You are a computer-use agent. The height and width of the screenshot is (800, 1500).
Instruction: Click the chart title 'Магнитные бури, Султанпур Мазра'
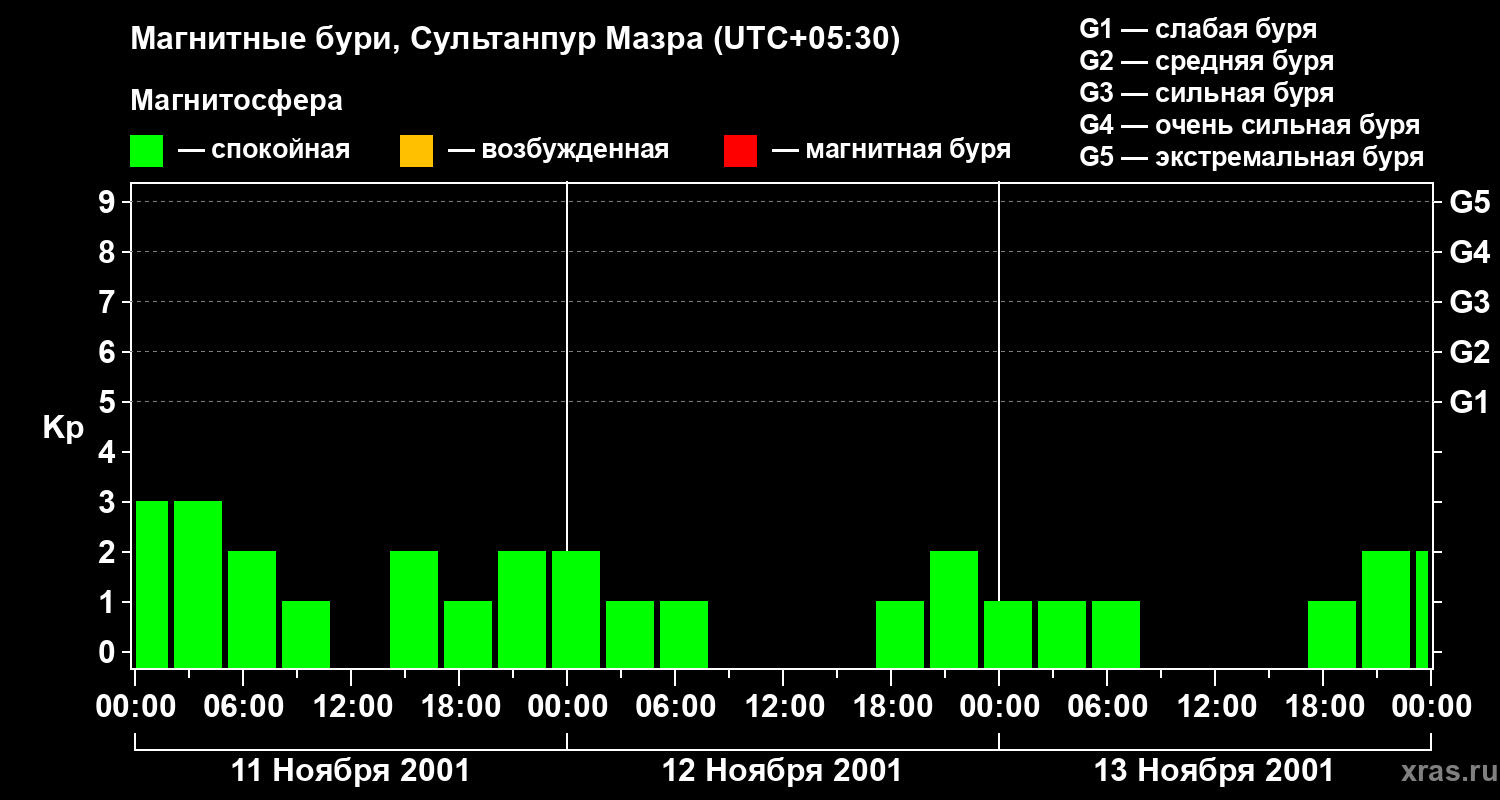tap(515, 39)
